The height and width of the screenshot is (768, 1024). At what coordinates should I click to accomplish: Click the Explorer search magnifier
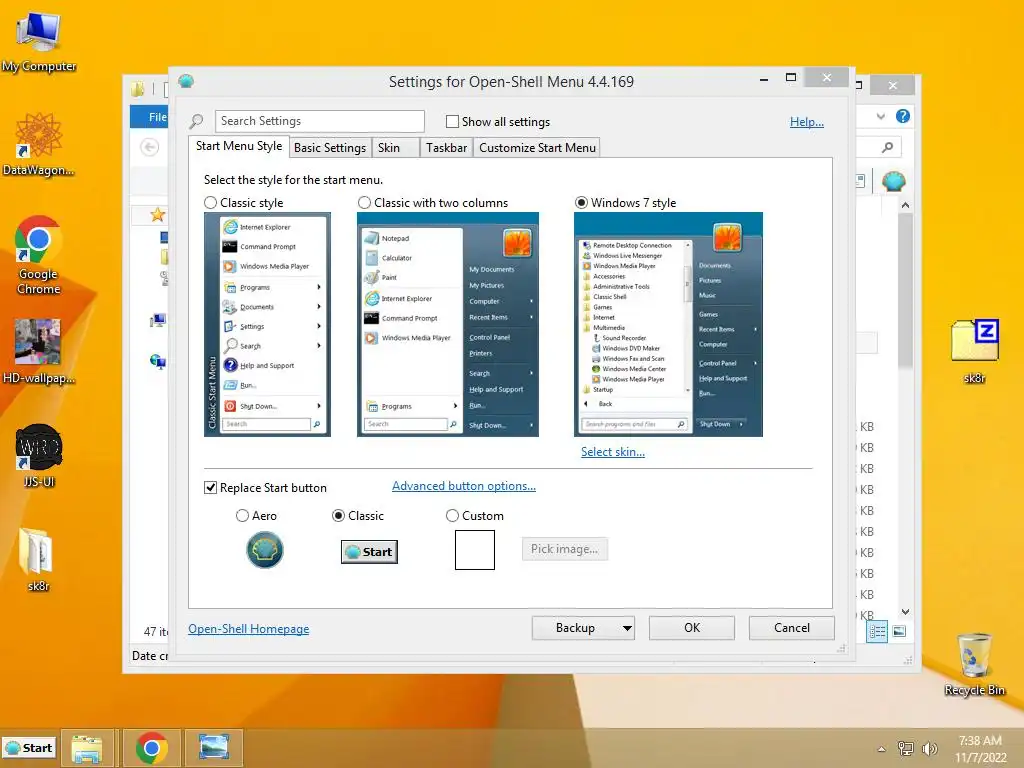click(888, 147)
